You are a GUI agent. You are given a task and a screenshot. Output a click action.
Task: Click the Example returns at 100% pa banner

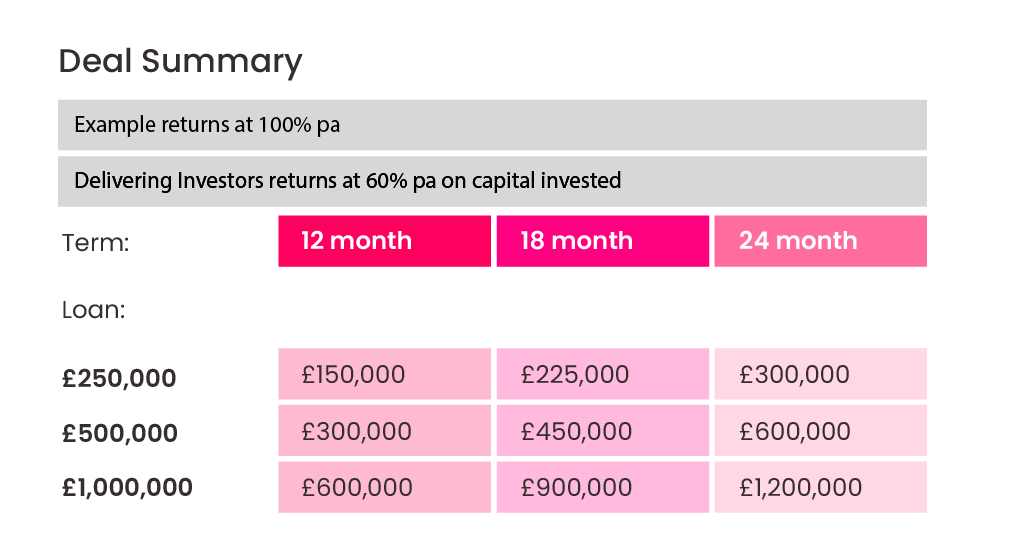coord(492,125)
